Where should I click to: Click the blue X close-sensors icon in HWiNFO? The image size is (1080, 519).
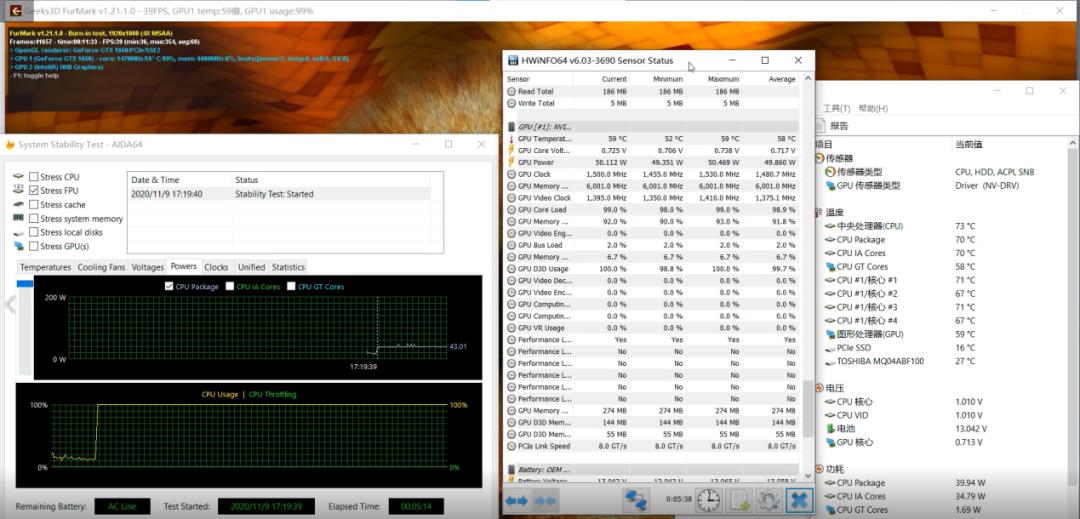pos(798,500)
